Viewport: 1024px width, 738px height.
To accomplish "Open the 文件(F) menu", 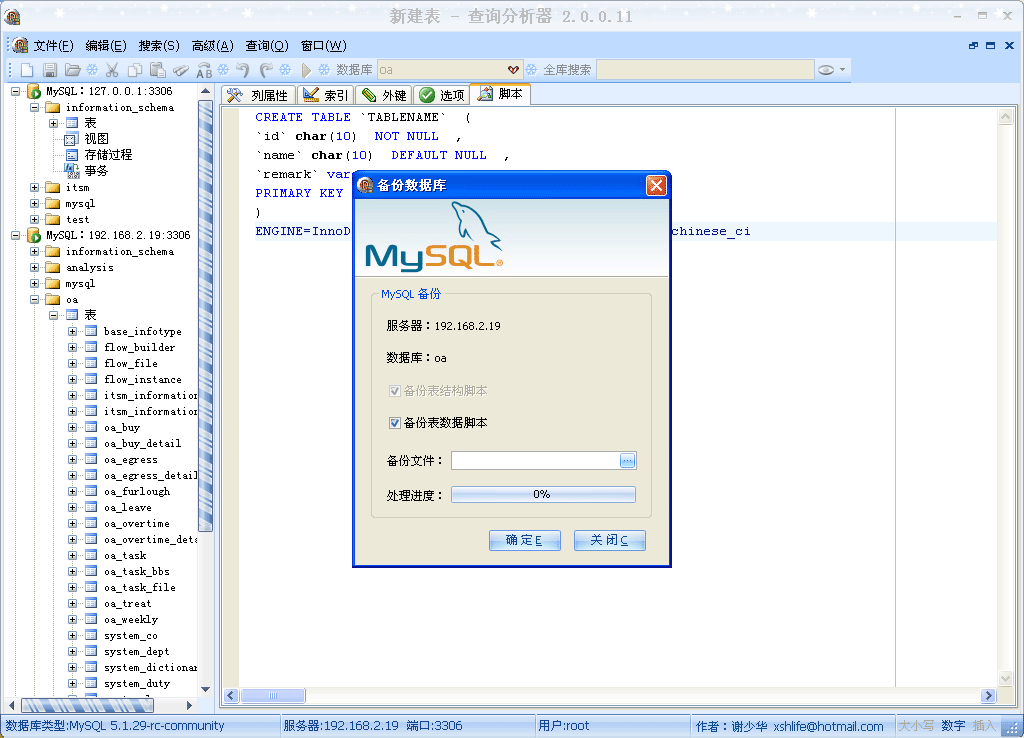I will (54, 46).
